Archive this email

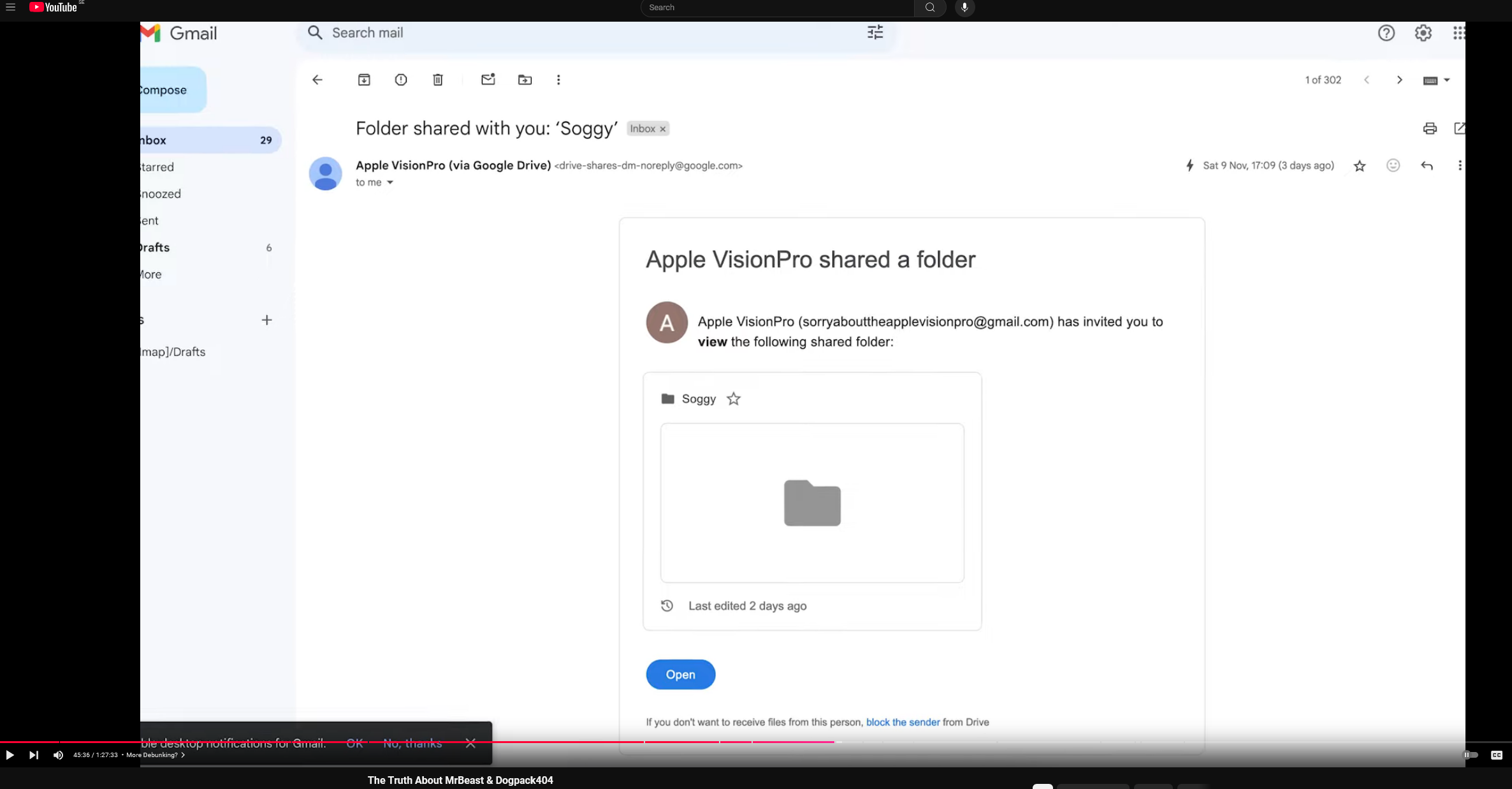[364, 80]
